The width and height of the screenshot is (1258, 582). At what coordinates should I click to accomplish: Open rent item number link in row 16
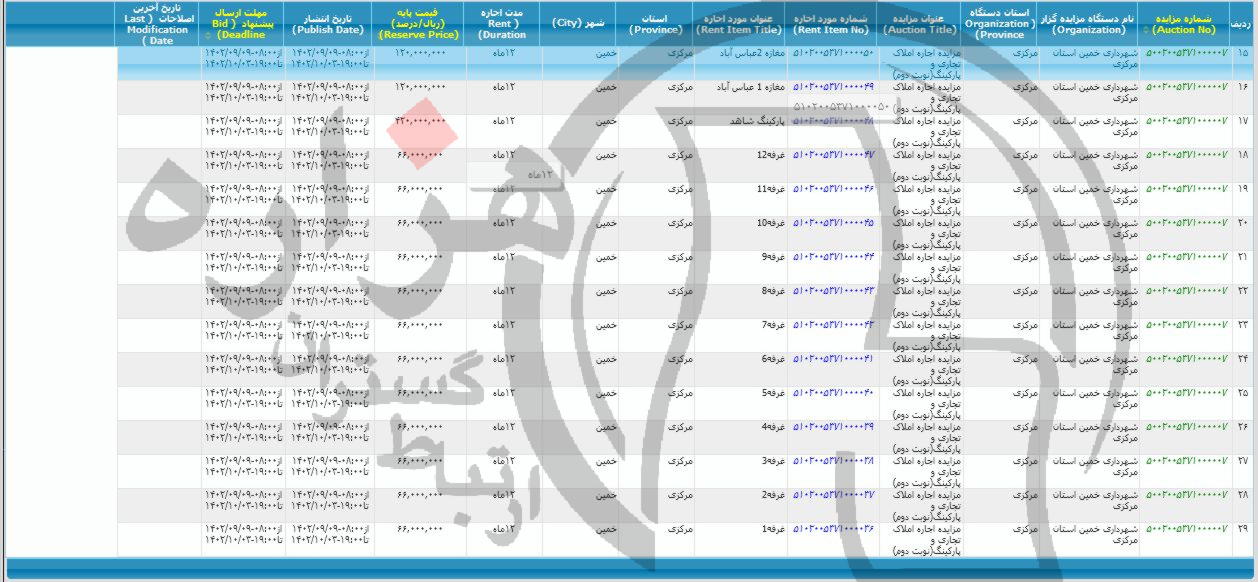[x=833, y=86]
